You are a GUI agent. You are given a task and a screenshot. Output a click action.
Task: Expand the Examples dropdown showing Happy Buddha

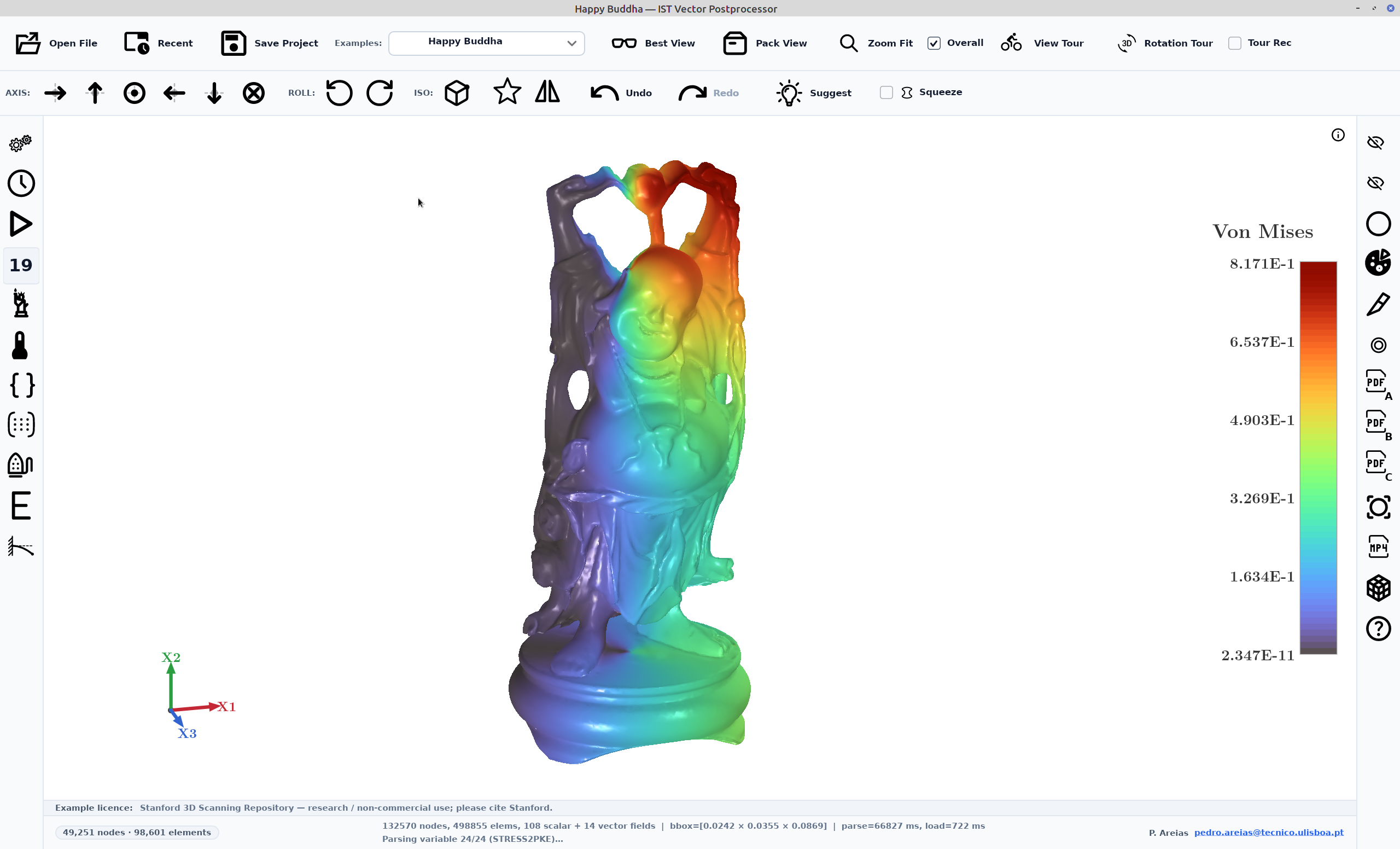click(x=486, y=43)
